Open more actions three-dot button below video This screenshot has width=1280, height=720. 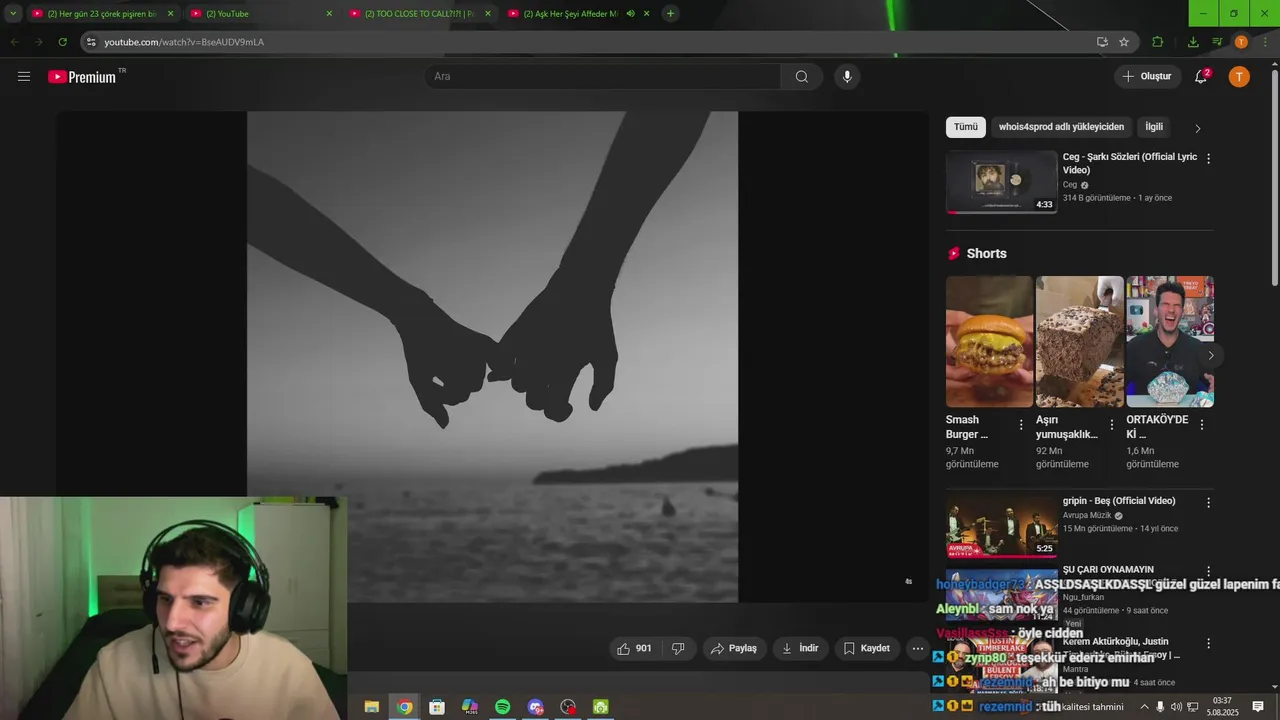(917, 648)
